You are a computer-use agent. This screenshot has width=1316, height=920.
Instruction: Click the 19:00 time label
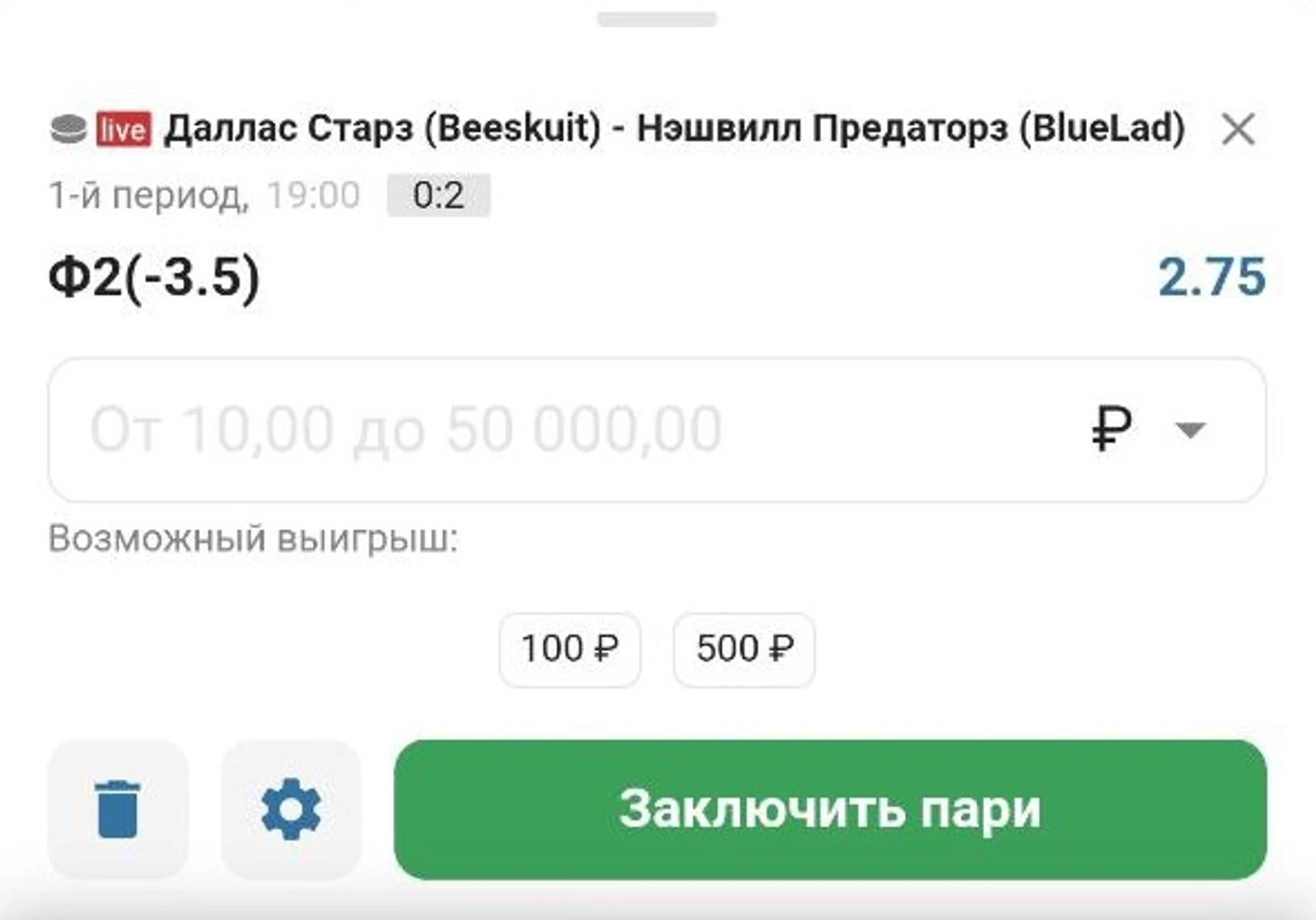314,196
